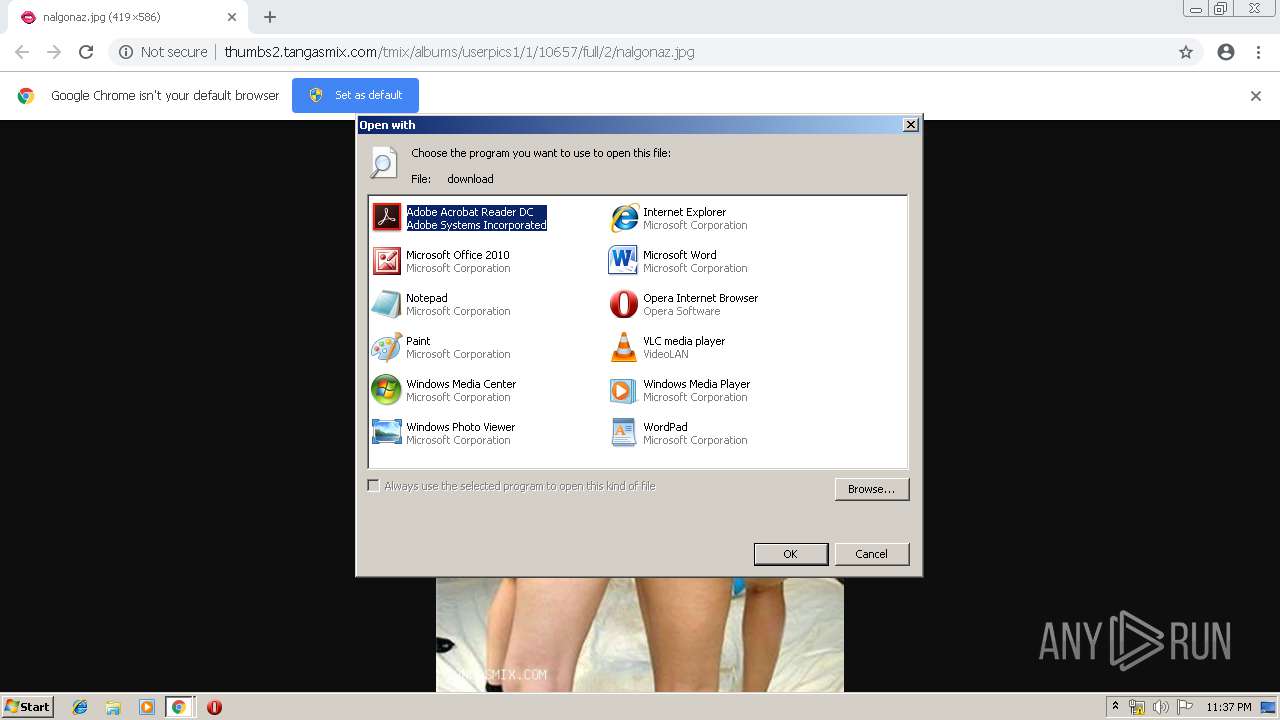Open Internet Explorer from the taskbar

pyautogui.click(x=80, y=707)
